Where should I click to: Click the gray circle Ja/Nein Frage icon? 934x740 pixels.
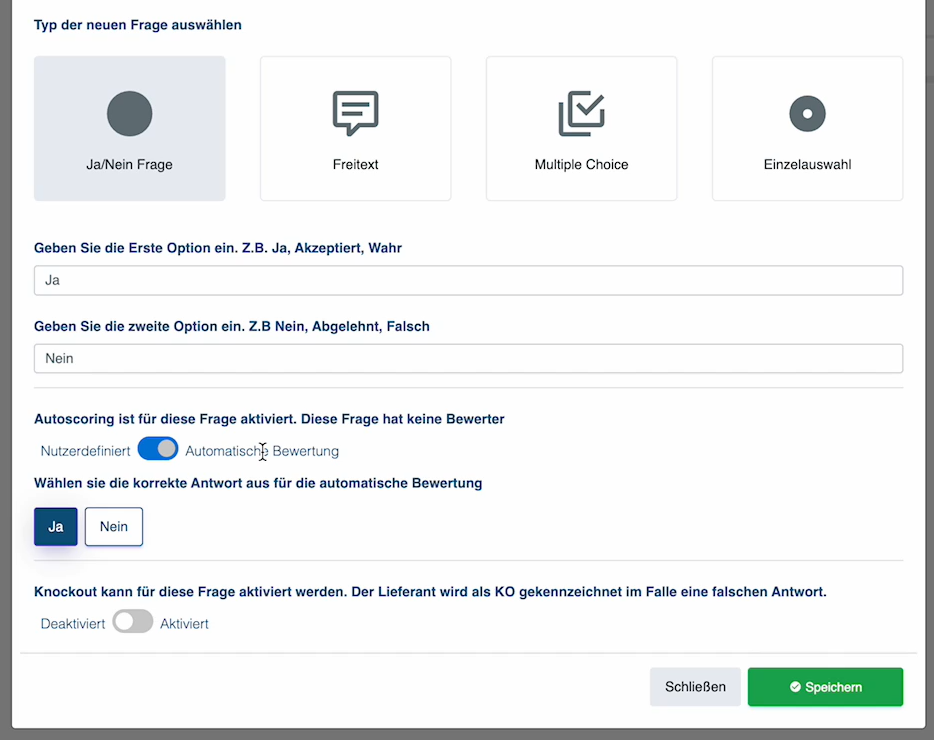pyautogui.click(x=130, y=113)
